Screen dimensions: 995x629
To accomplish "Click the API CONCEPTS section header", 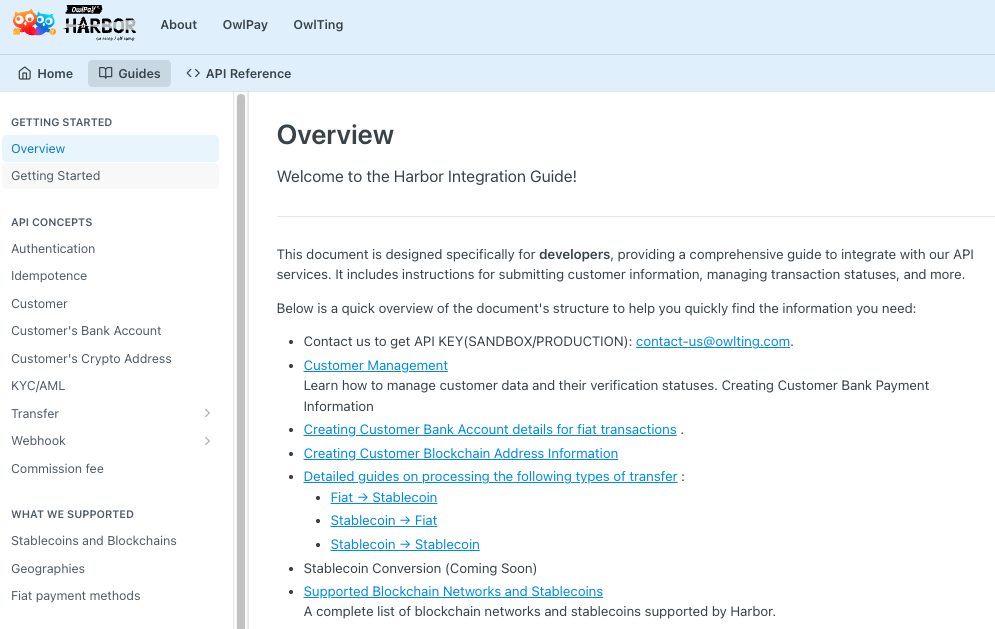I will pyautogui.click(x=51, y=222).
